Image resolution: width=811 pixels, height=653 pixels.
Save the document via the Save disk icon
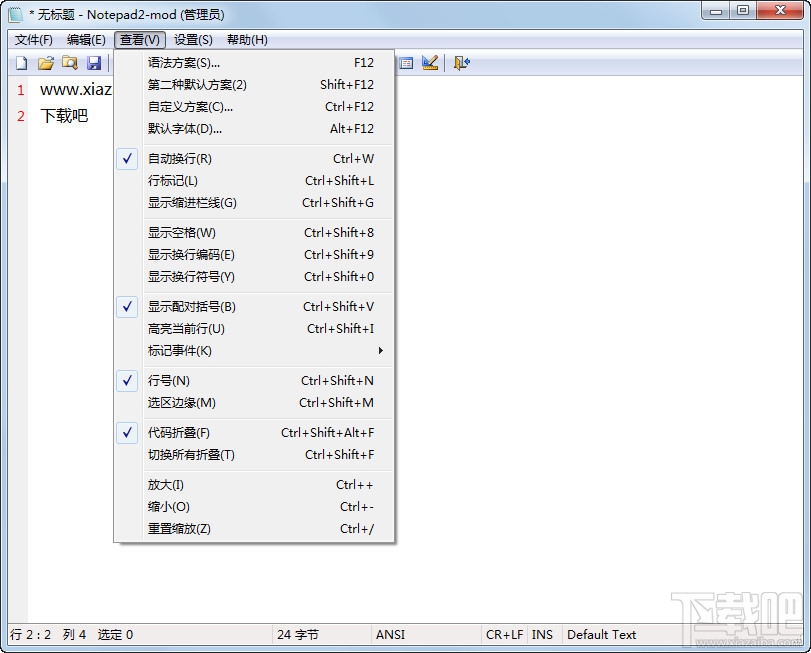(94, 62)
